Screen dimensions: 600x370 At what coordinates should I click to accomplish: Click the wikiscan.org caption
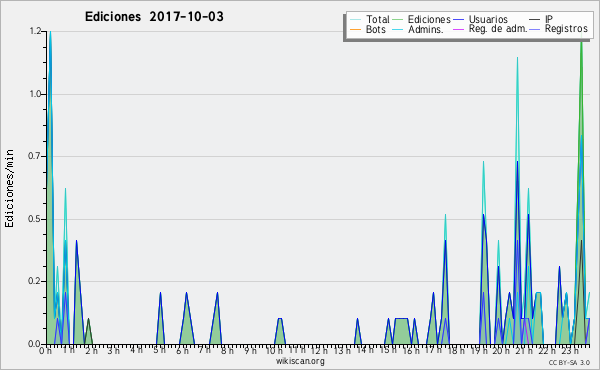(x=300, y=361)
